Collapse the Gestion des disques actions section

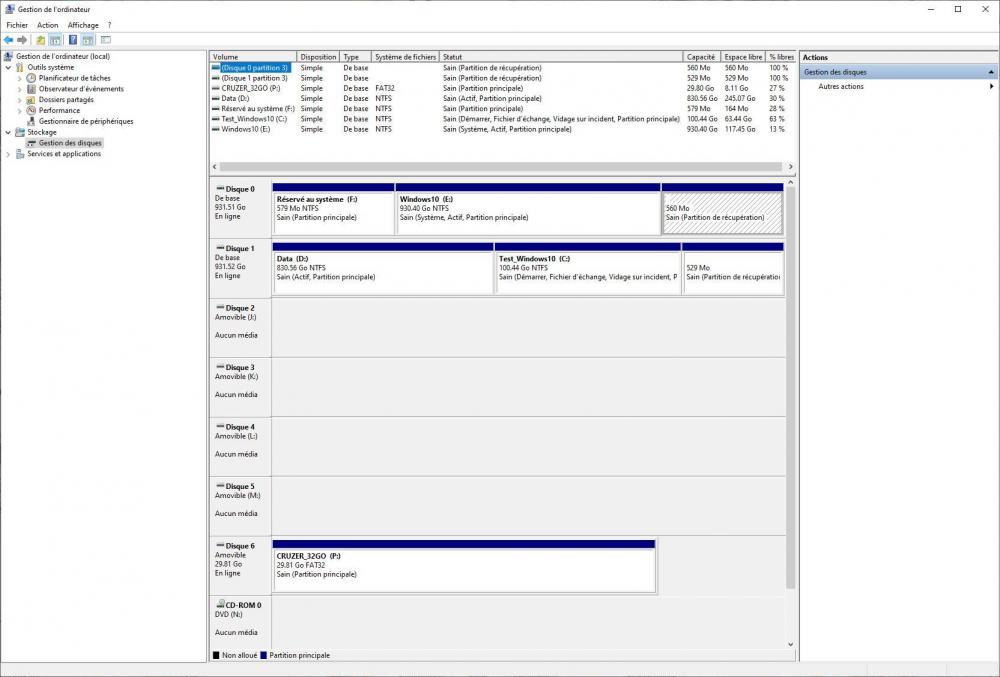click(991, 72)
